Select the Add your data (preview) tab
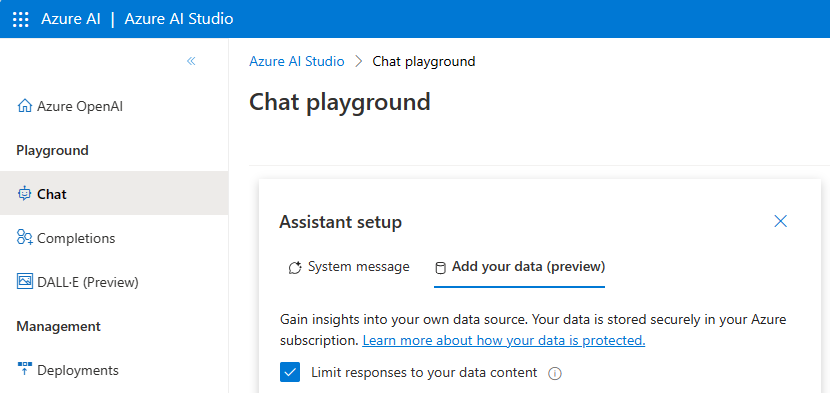This screenshot has width=830, height=393. pos(519,267)
